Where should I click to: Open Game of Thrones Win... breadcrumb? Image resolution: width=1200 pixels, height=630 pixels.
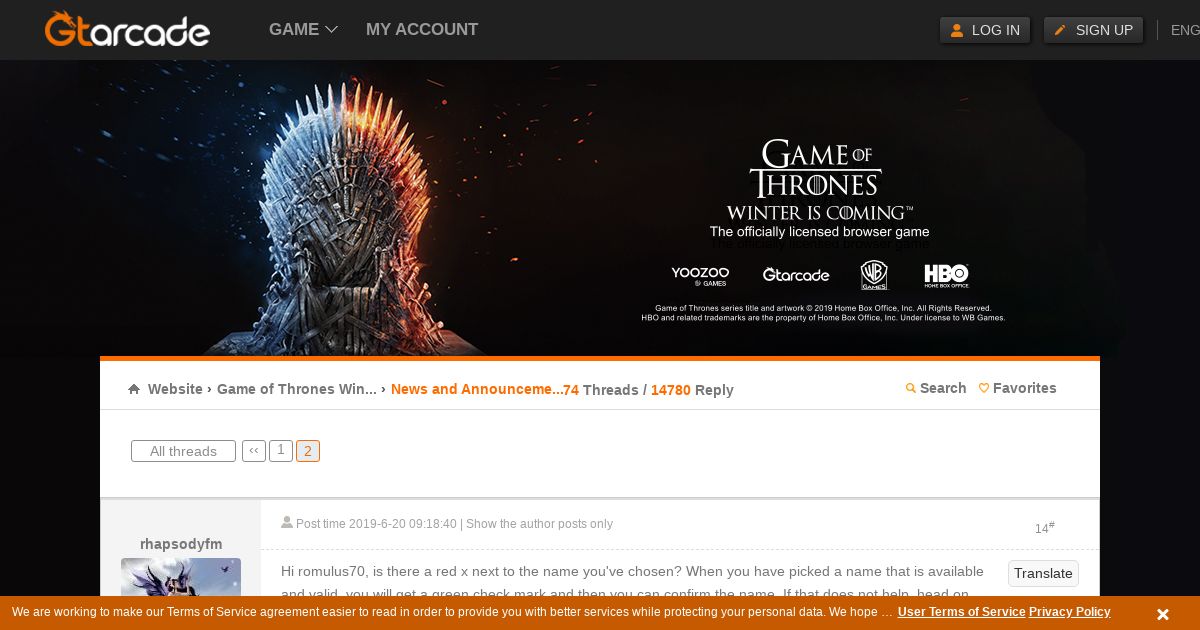coord(297,389)
